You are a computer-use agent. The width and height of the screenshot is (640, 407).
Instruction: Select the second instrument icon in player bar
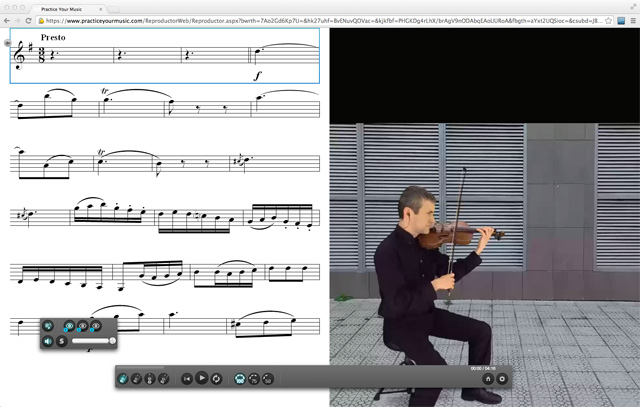(136, 379)
